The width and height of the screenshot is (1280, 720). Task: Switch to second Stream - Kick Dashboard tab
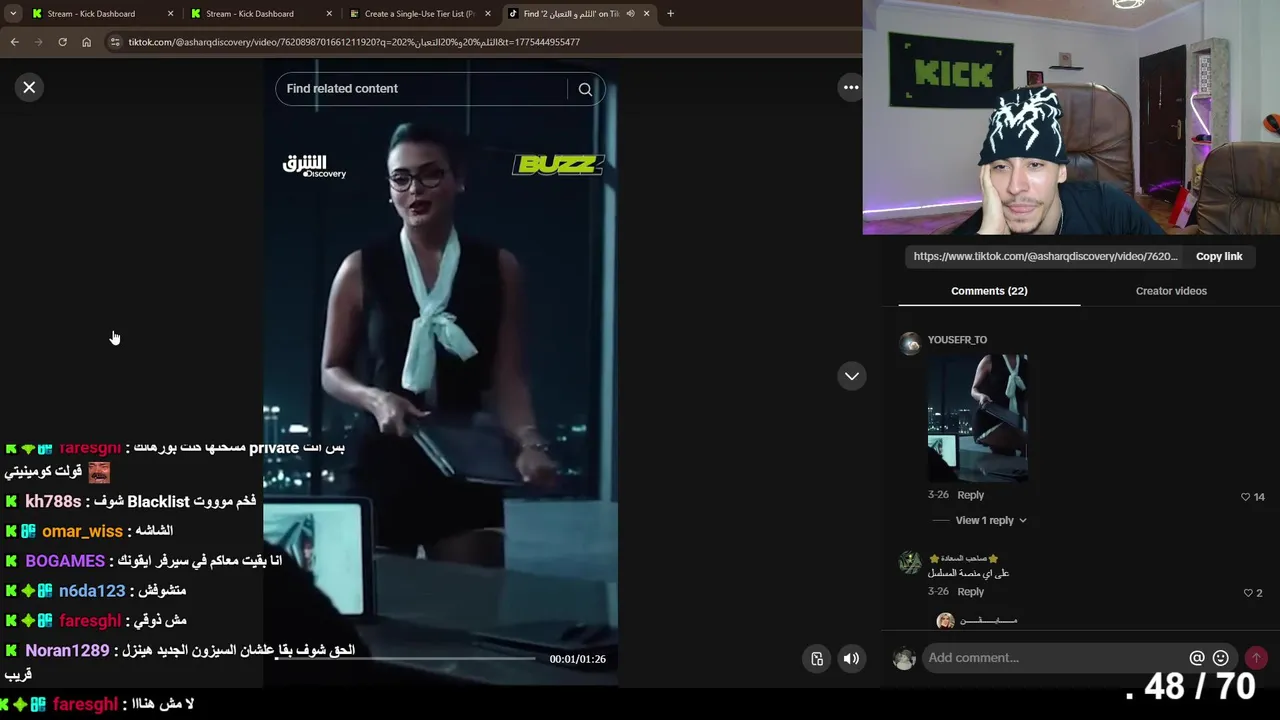[250, 14]
